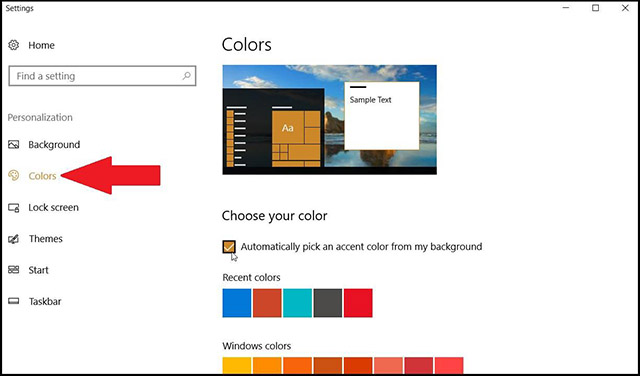
Task: Choose the first yellow Windows color
Action: [x=237, y=365]
